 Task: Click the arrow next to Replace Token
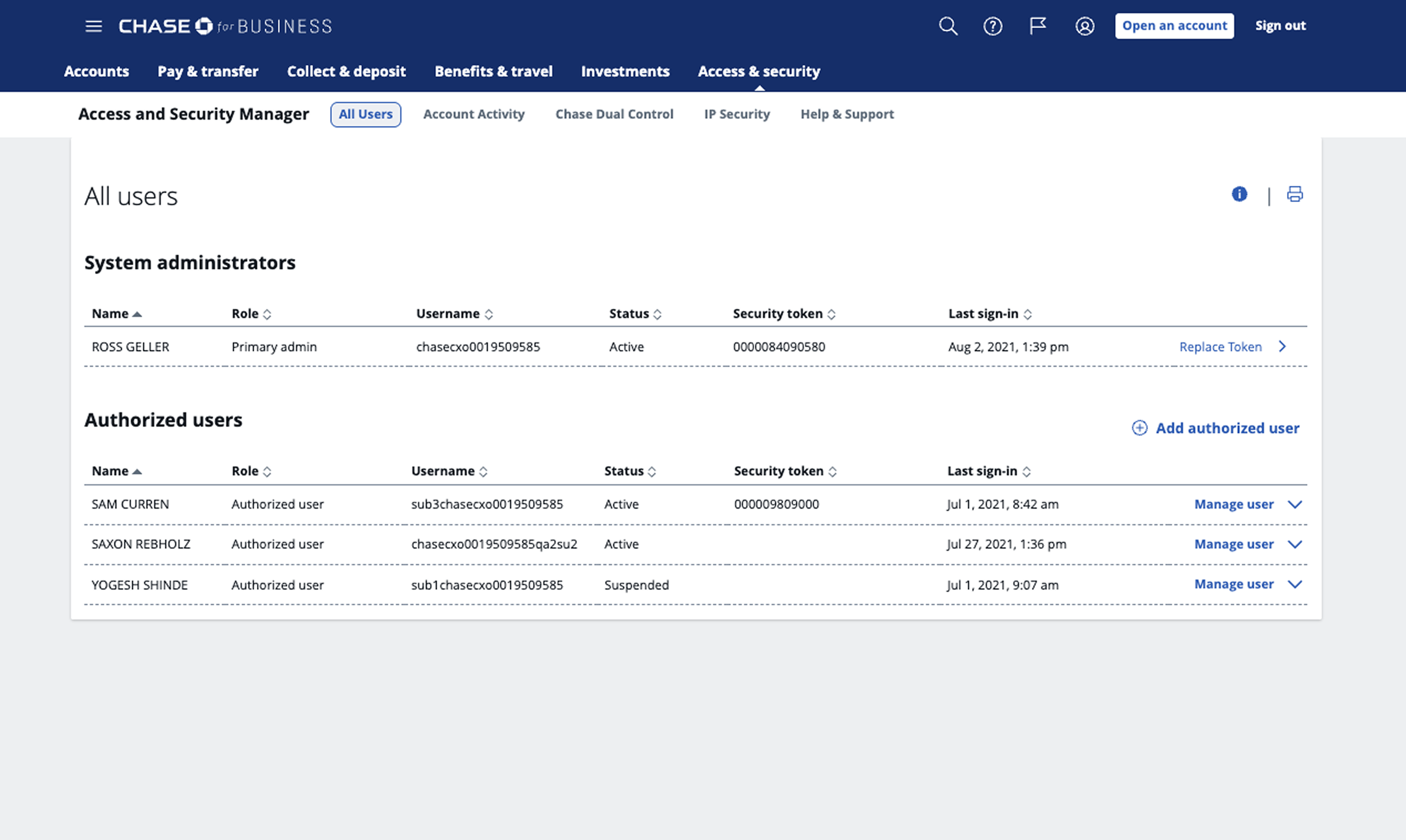[x=1283, y=346]
